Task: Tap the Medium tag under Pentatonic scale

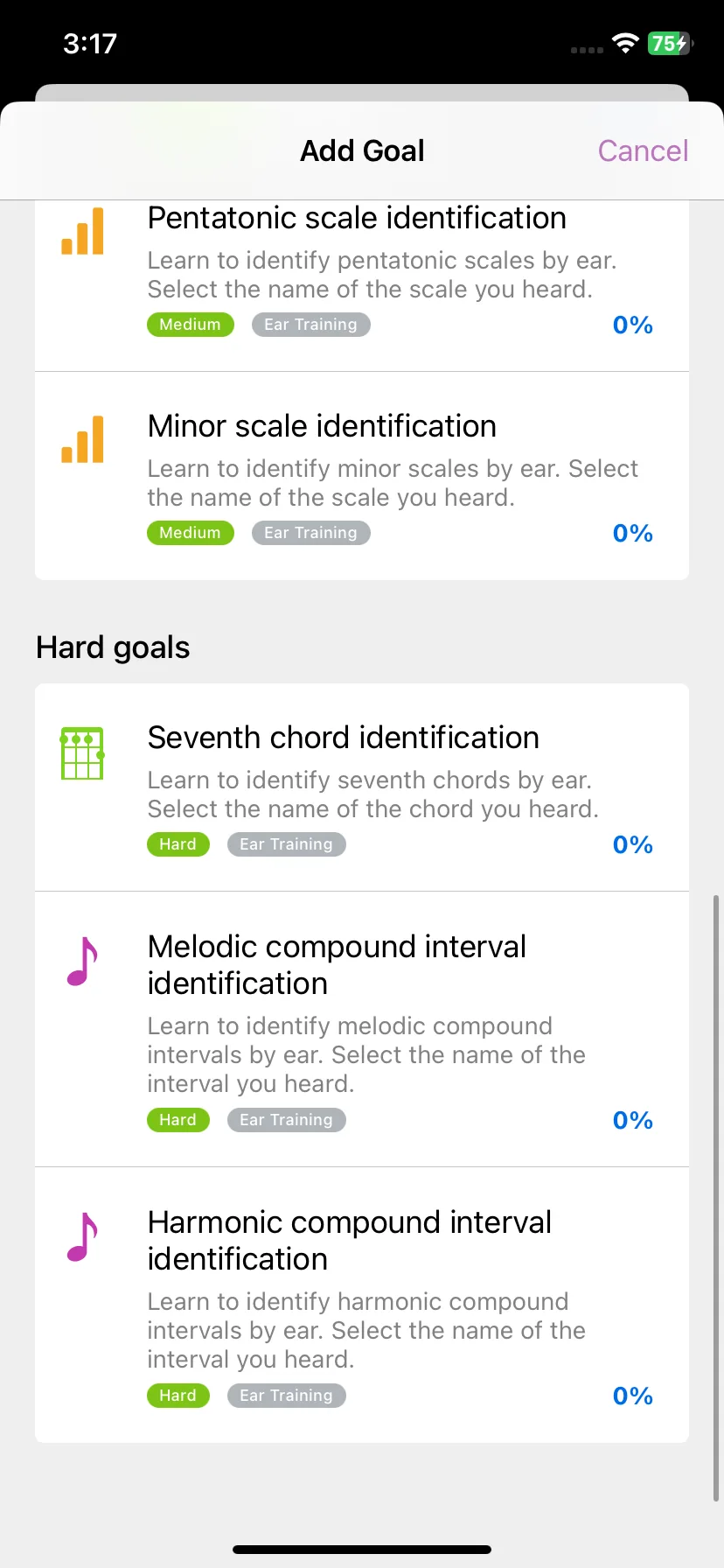Action: click(191, 325)
